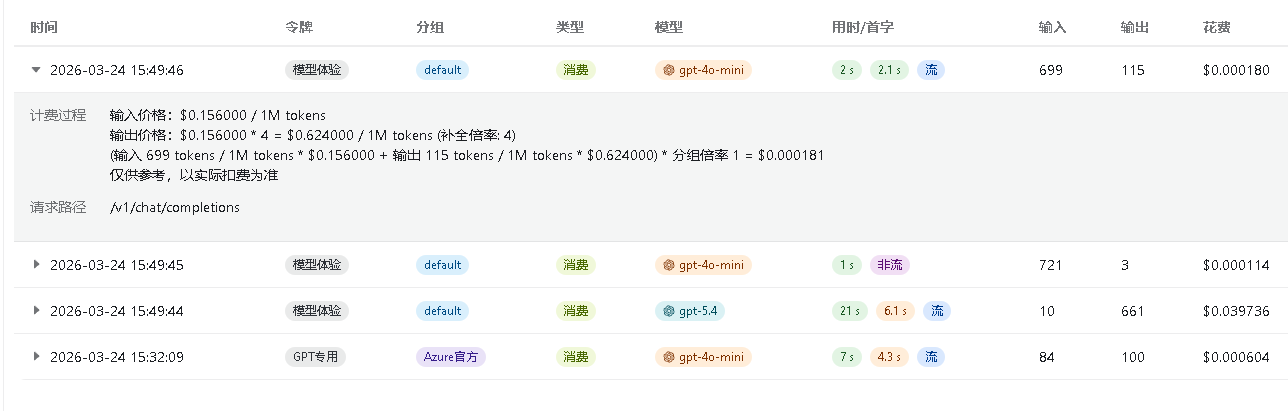Expand the 15:49:45 log row
The height and width of the screenshot is (411, 1288).
click(x=37, y=265)
